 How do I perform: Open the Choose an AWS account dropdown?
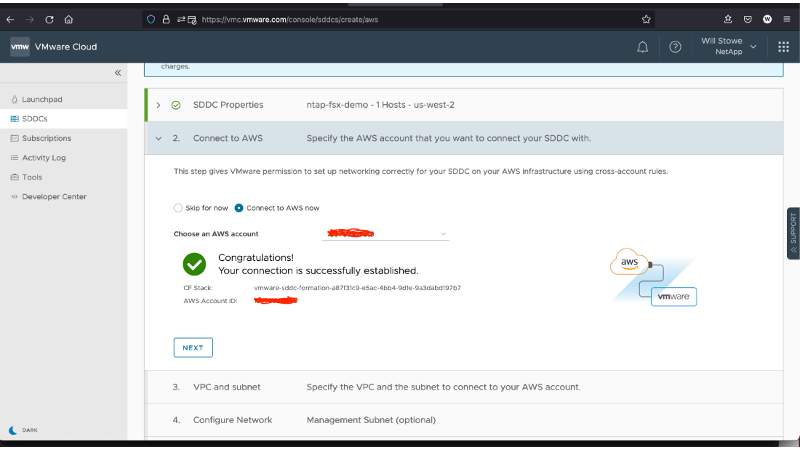386,234
